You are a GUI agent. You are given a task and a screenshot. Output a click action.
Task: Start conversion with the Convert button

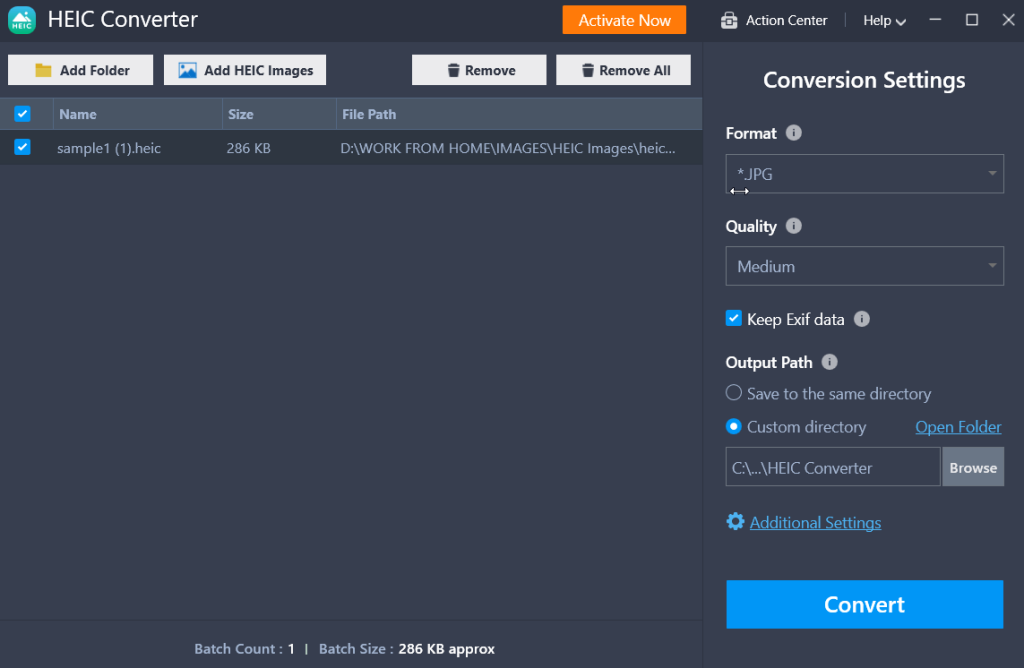tap(864, 605)
